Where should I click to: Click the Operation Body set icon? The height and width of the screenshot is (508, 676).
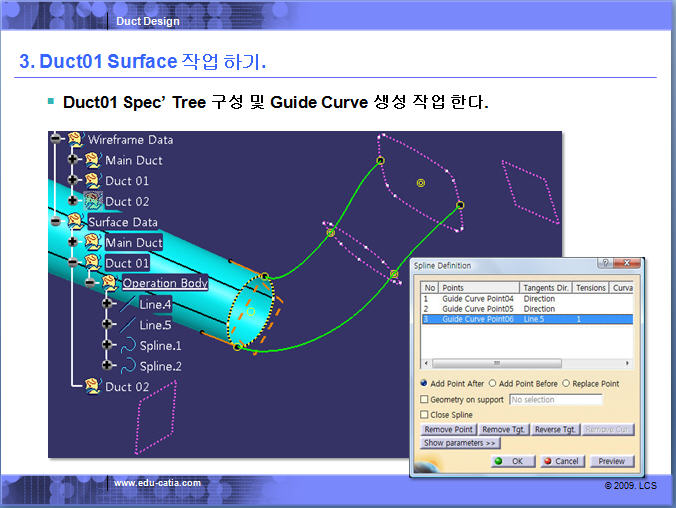click(109, 283)
